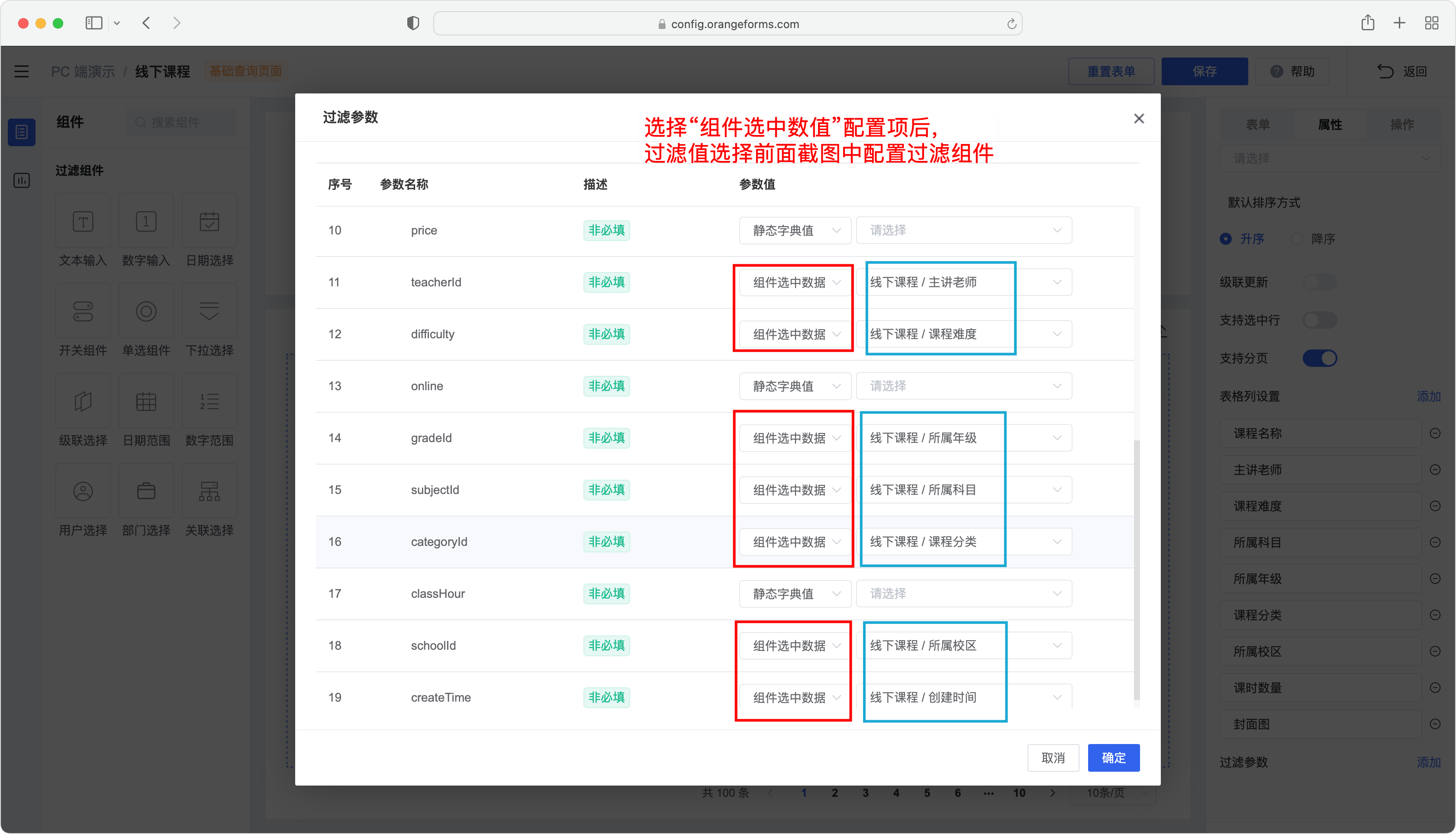1456x834 pixels.
Task: Switch to the 表单 tab
Action: (1258, 124)
